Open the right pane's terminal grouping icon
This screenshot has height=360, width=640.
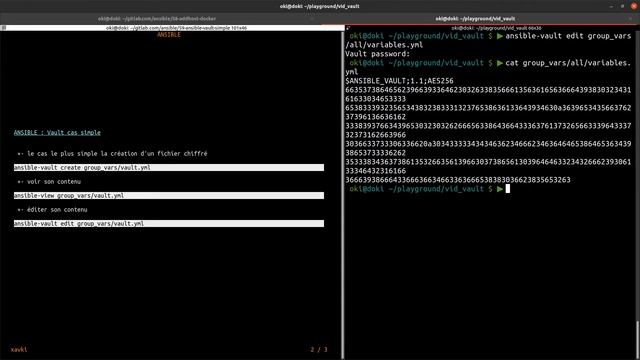348,28
